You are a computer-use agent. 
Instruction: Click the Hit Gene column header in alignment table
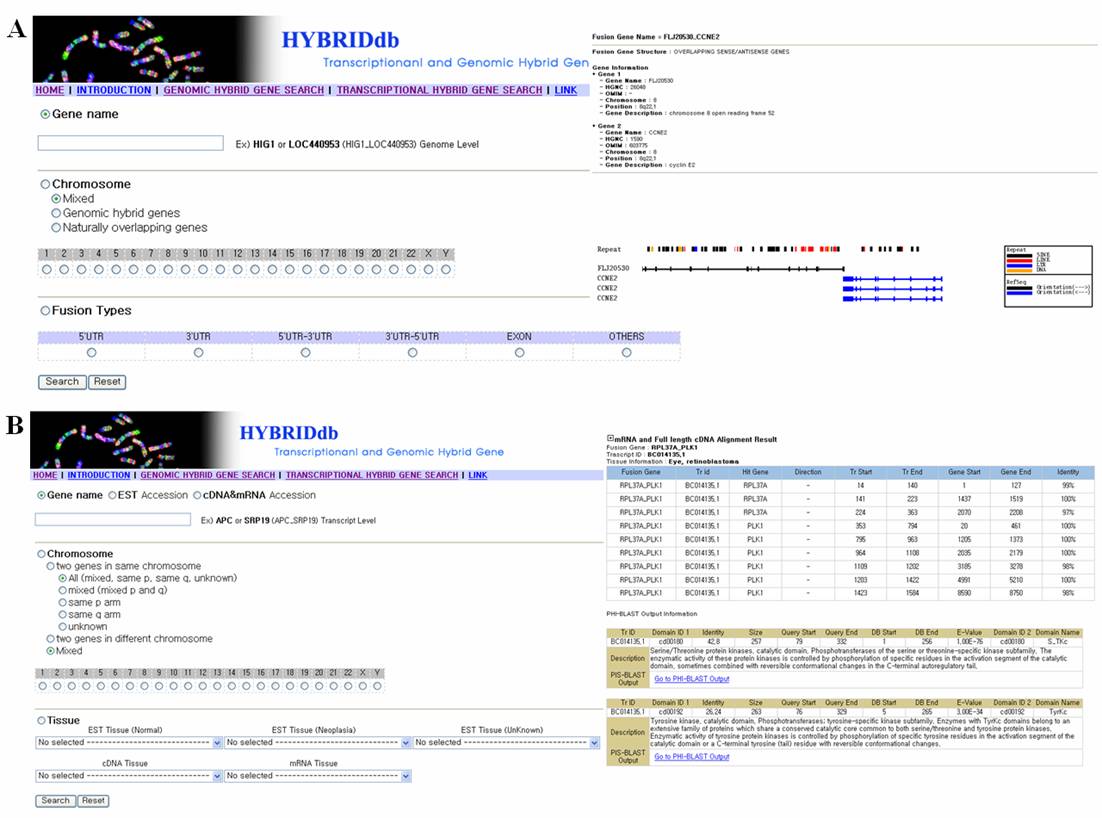coord(756,472)
